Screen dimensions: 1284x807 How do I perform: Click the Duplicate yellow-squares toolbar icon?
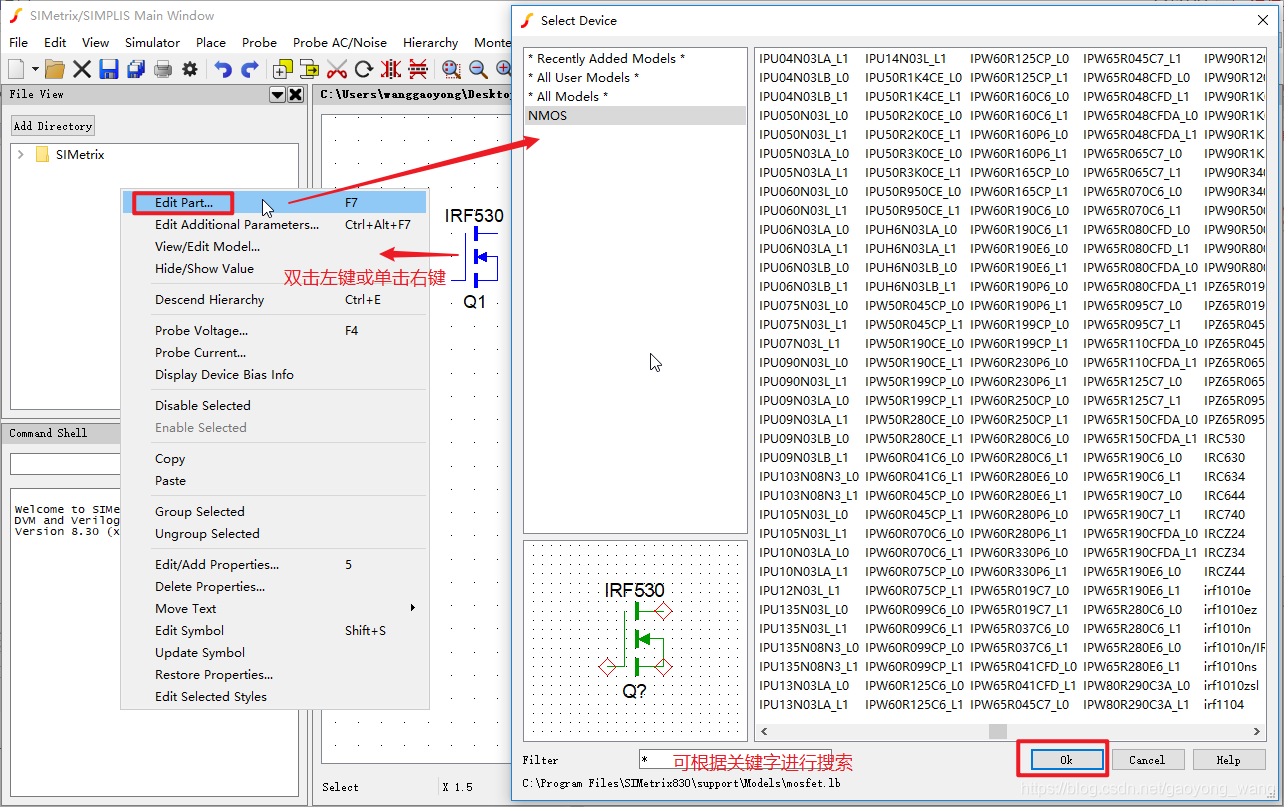pos(283,69)
